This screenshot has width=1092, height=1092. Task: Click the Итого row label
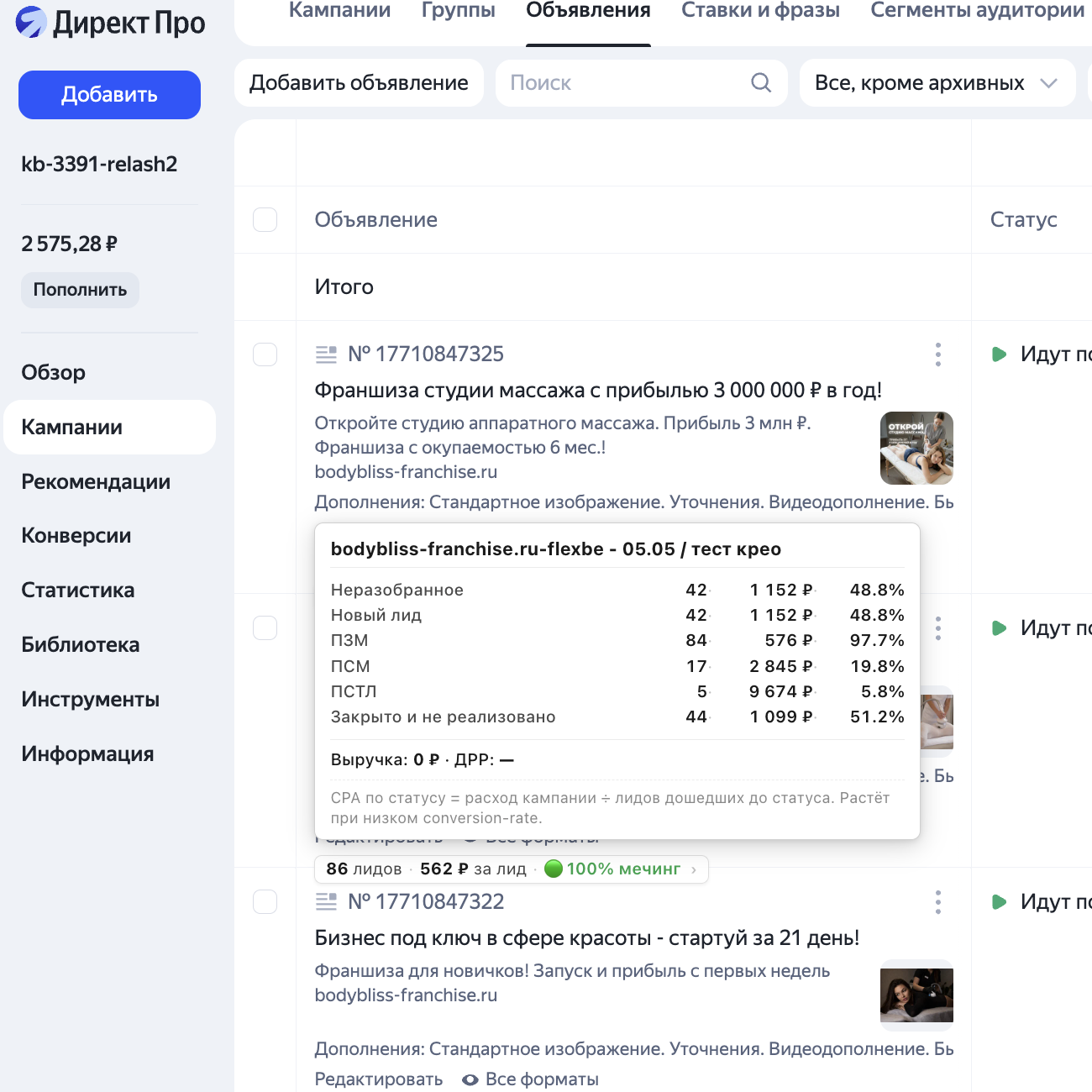coord(344,287)
